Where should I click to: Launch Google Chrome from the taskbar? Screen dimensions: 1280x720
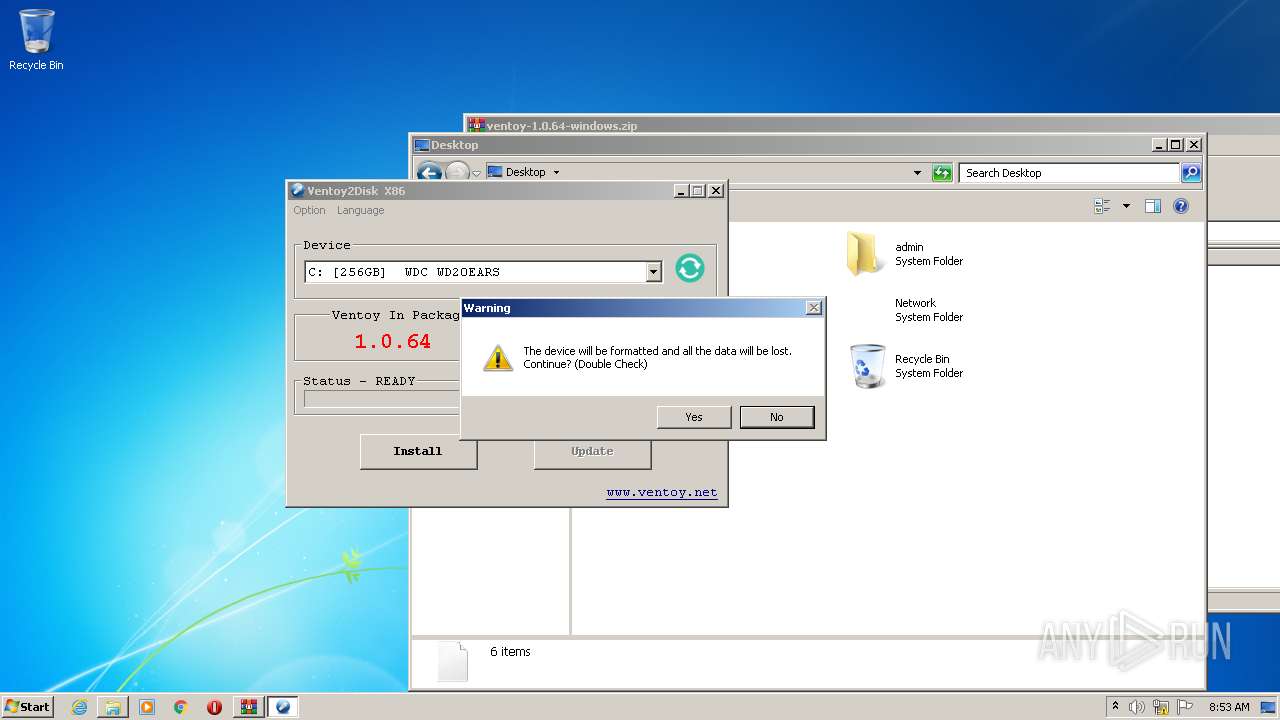(x=181, y=707)
